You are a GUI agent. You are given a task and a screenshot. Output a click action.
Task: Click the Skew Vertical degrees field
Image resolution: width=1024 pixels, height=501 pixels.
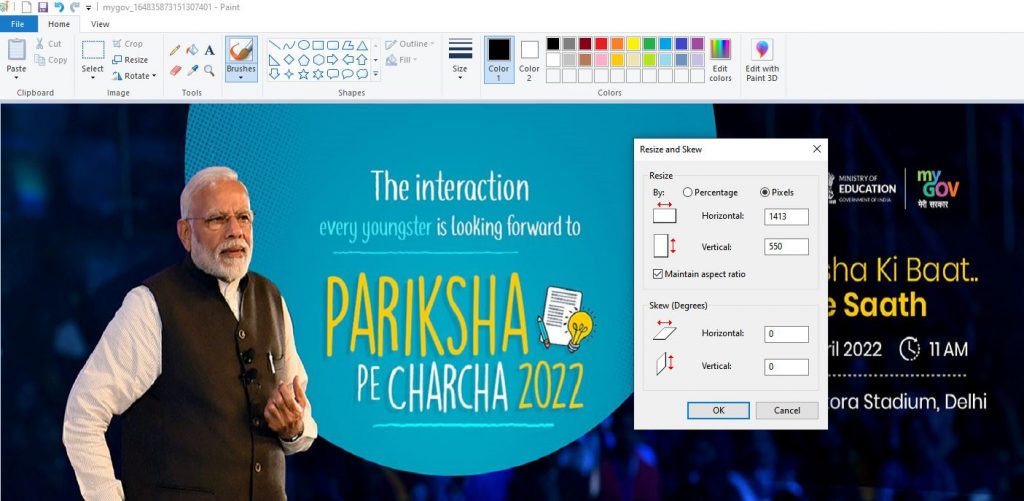786,367
